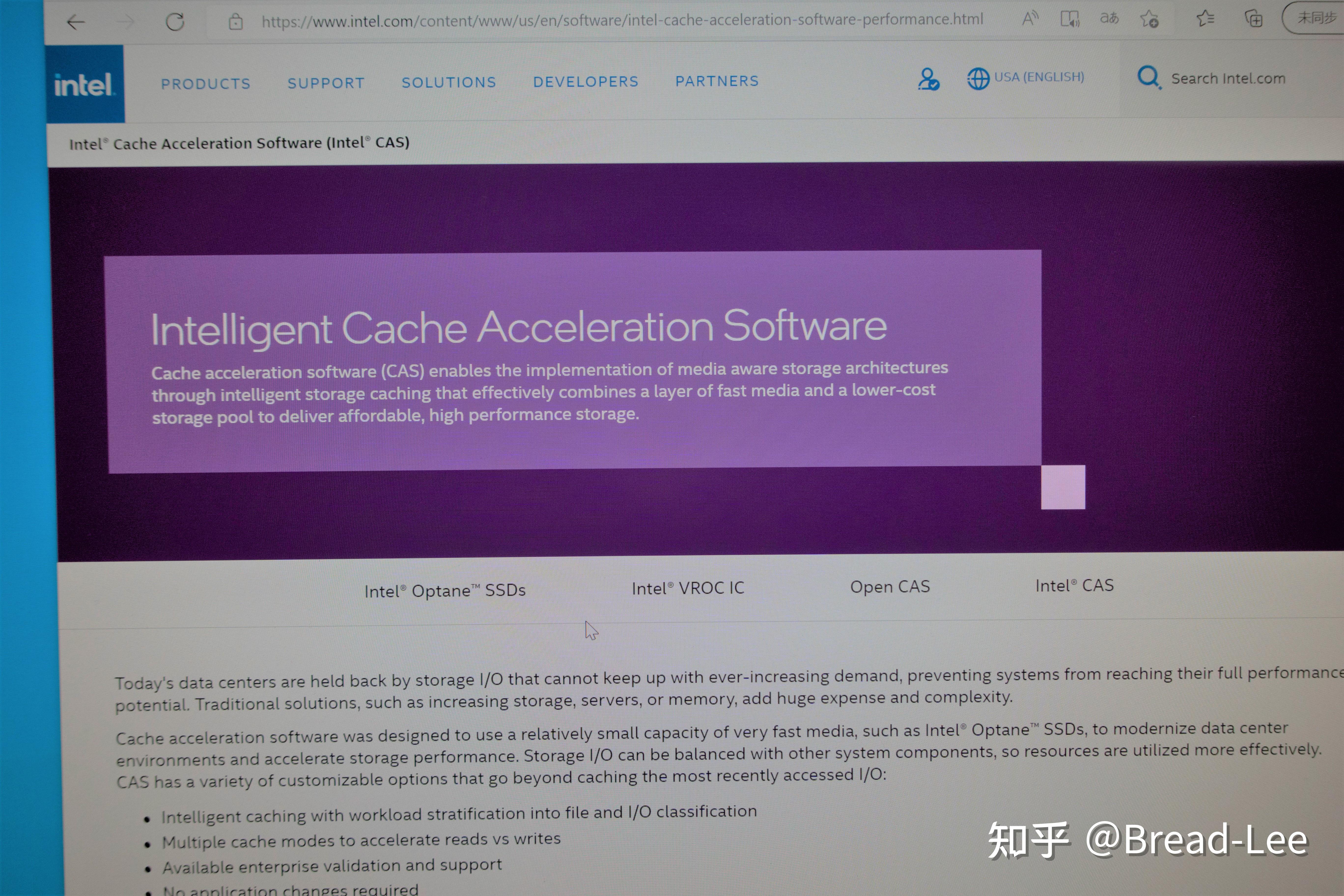This screenshot has height=896, width=1344.
Task: Open the SUPPORT menu
Action: point(326,84)
